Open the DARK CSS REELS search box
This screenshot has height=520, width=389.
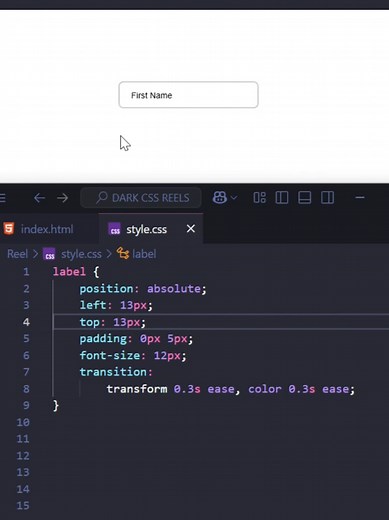coord(141,198)
